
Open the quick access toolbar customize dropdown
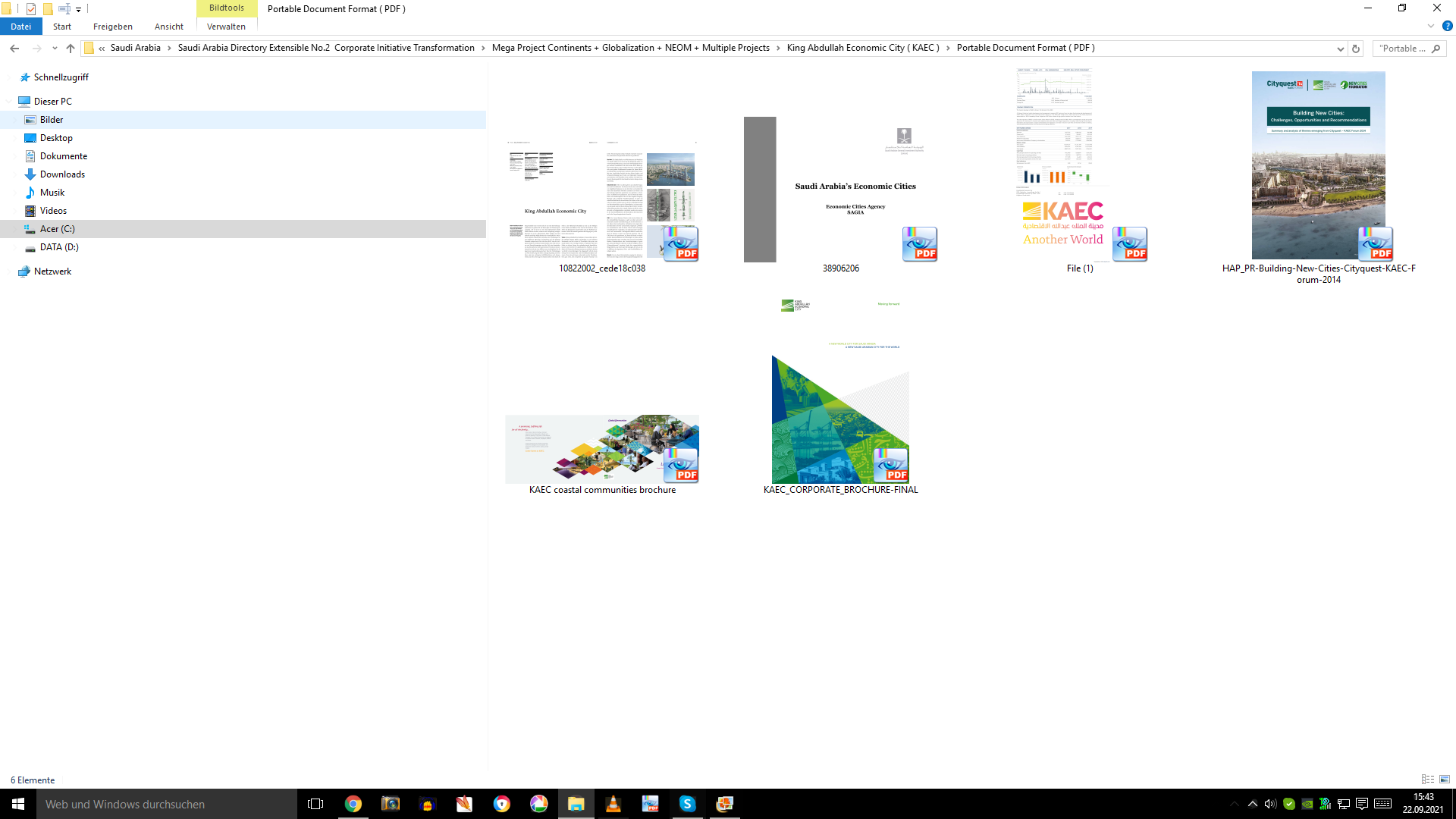coord(78,10)
